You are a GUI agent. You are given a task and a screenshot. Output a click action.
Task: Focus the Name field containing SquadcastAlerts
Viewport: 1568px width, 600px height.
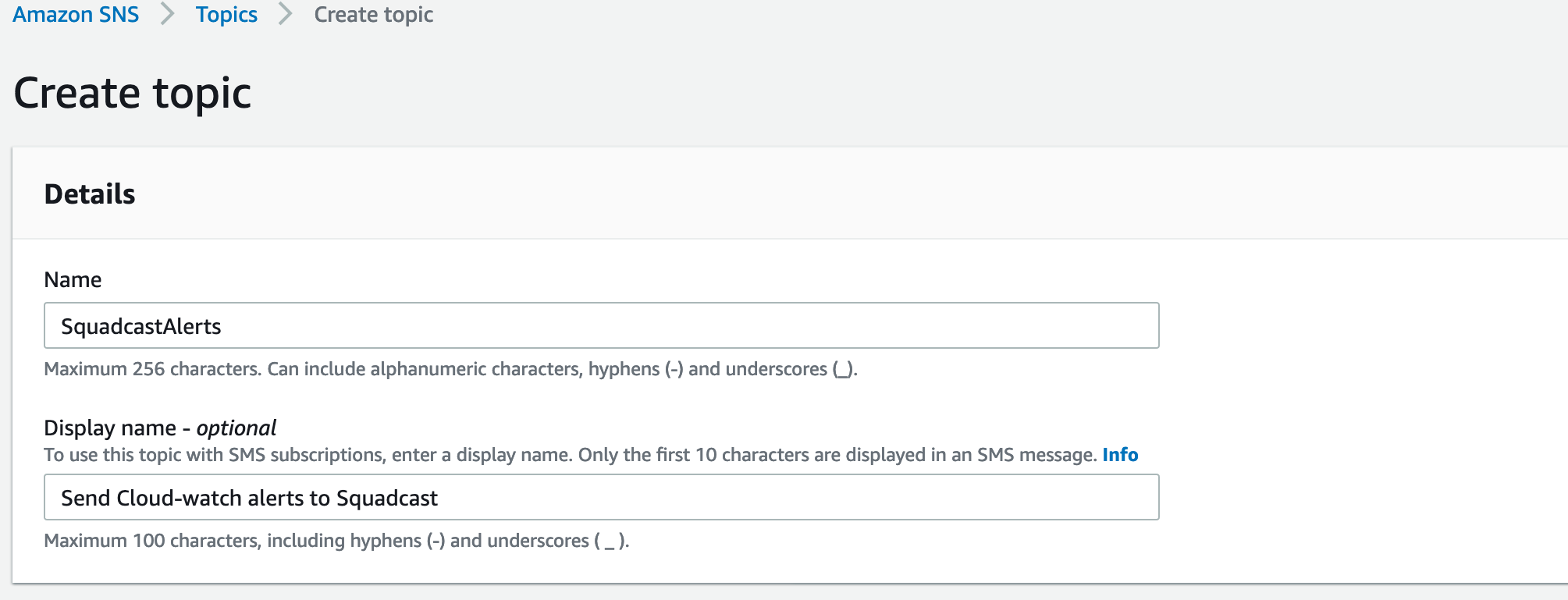tap(601, 325)
